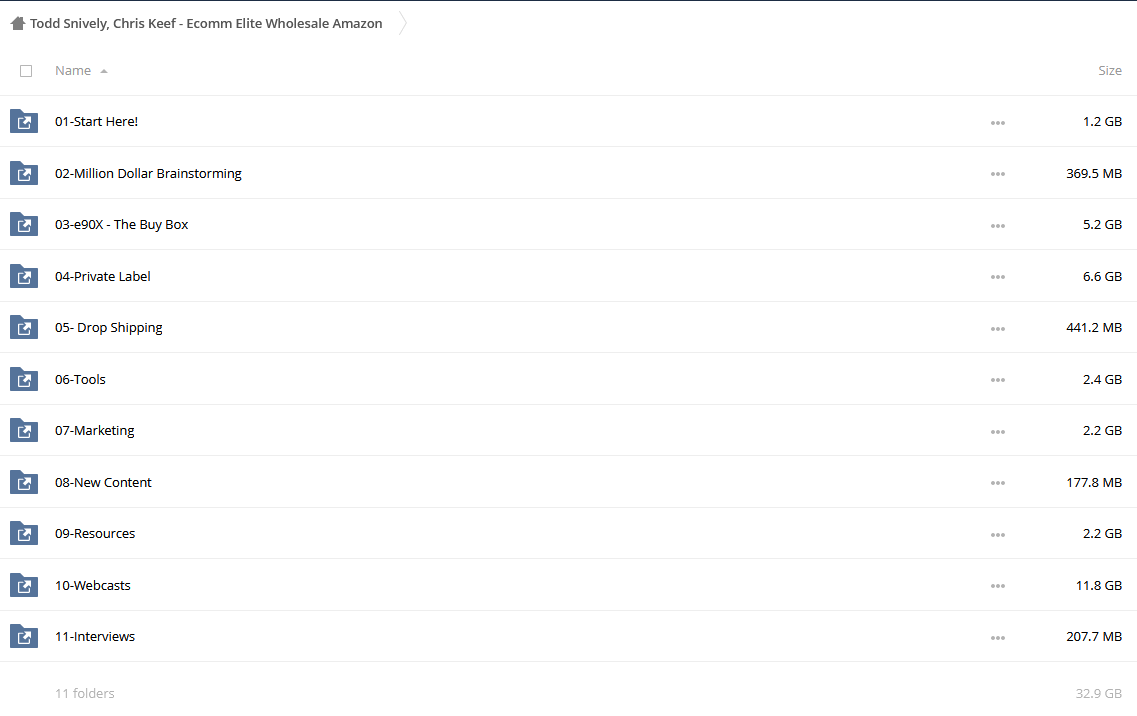Open the 11-Interviews folder icon
Viewport: 1137px width, 716px height.
pos(24,636)
